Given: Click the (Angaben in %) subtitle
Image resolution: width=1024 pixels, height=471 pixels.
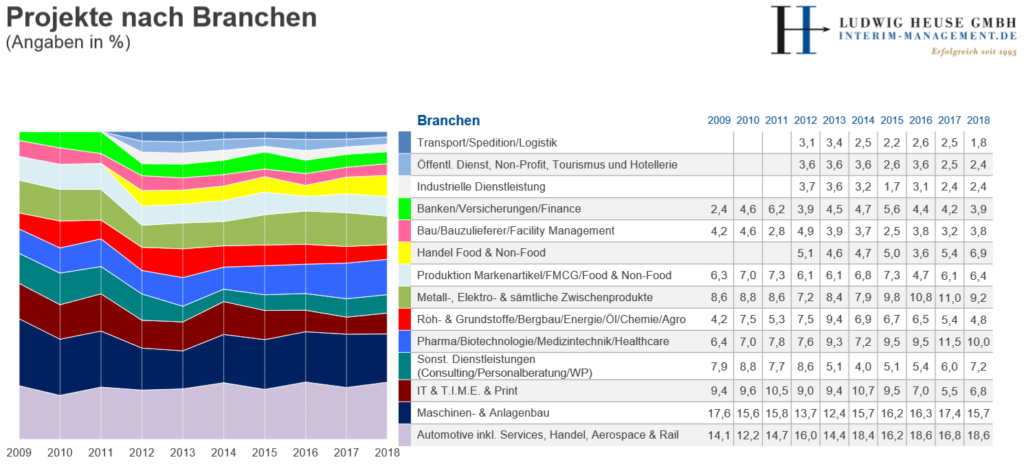Looking at the screenshot, I should pyautogui.click(x=68, y=42).
